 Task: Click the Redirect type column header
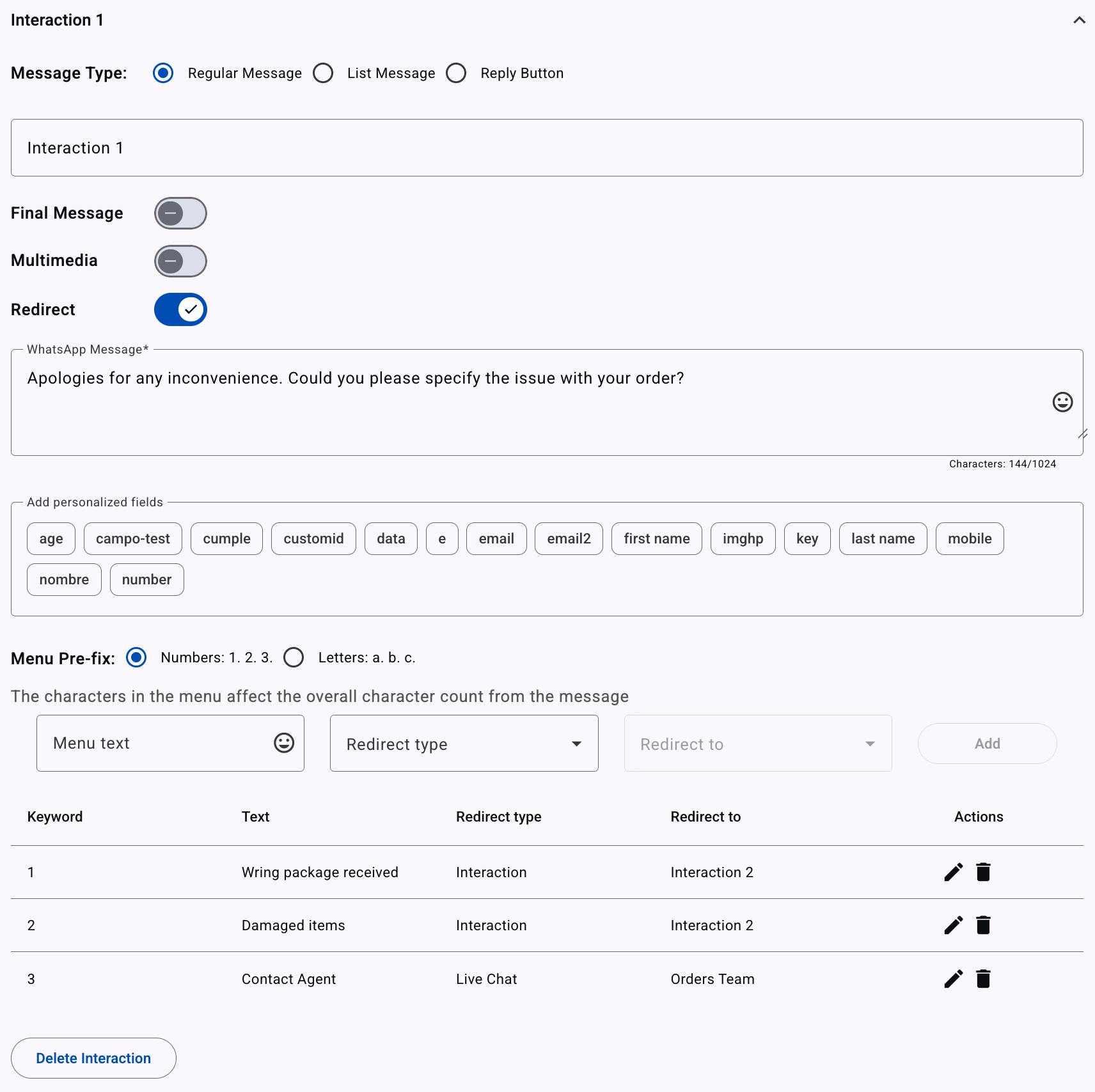(498, 816)
